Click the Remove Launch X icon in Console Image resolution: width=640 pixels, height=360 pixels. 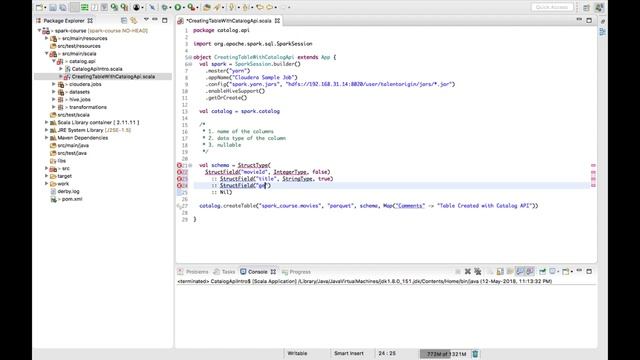coord(468,271)
